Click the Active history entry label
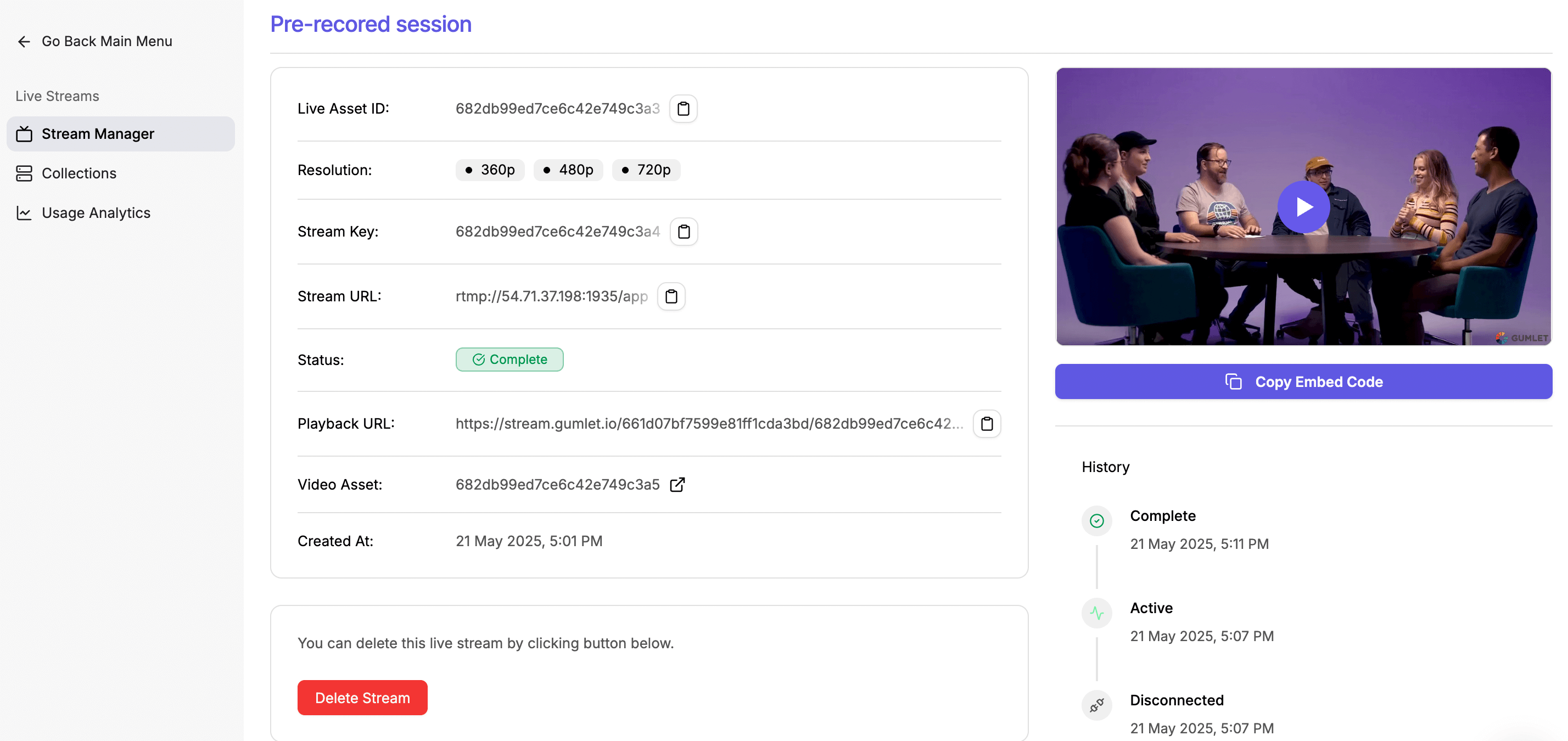The width and height of the screenshot is (1568, 741). tap(1151, 608)
